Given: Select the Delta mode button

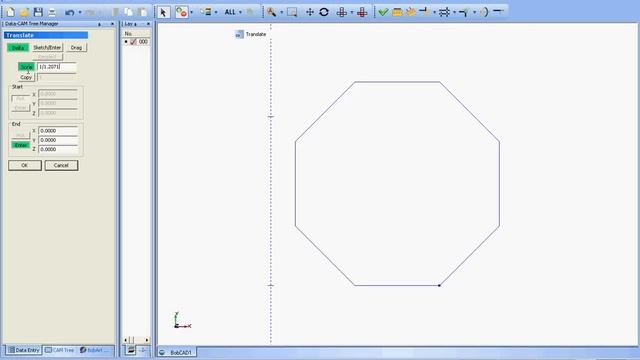Looking at the screenshot, I should pos(18,48).
